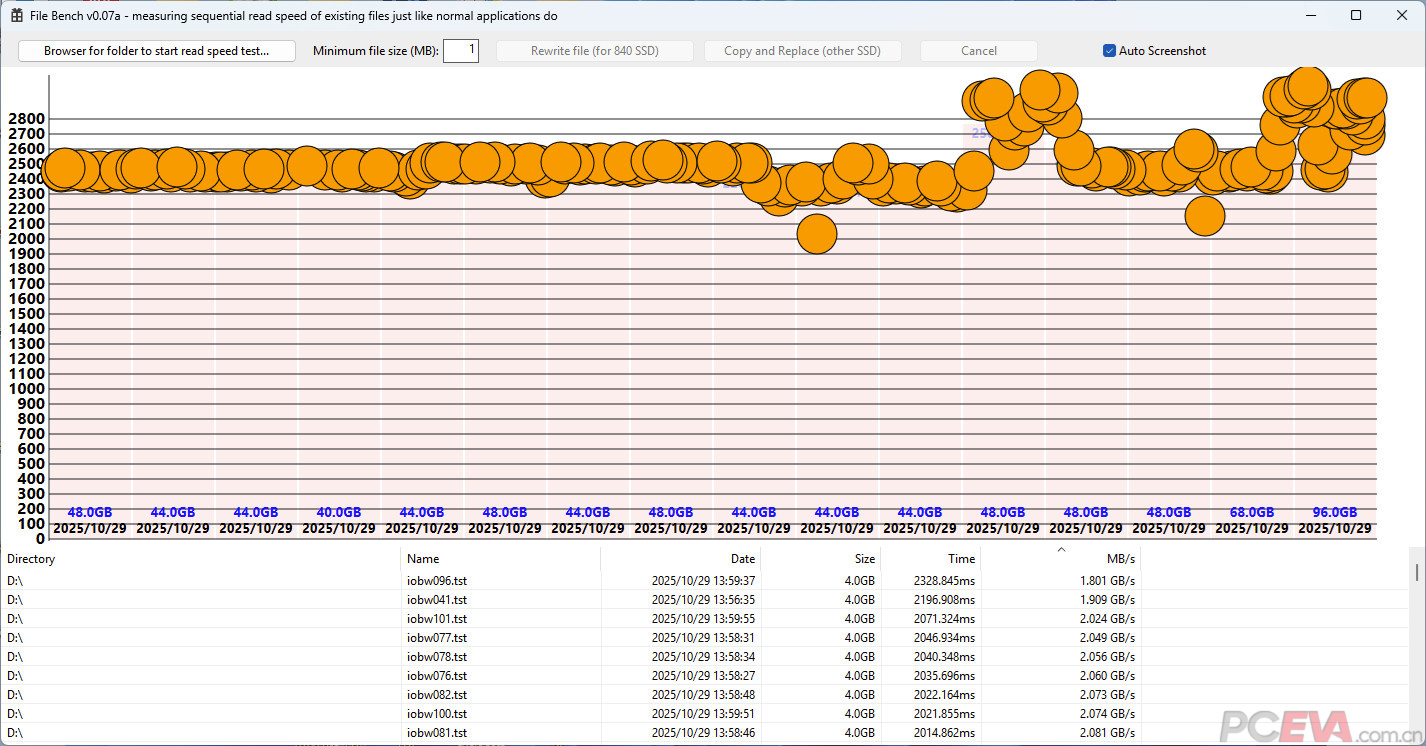
Task: Click the vertical scrollbar of file list
Action: tap(1416, 650)
